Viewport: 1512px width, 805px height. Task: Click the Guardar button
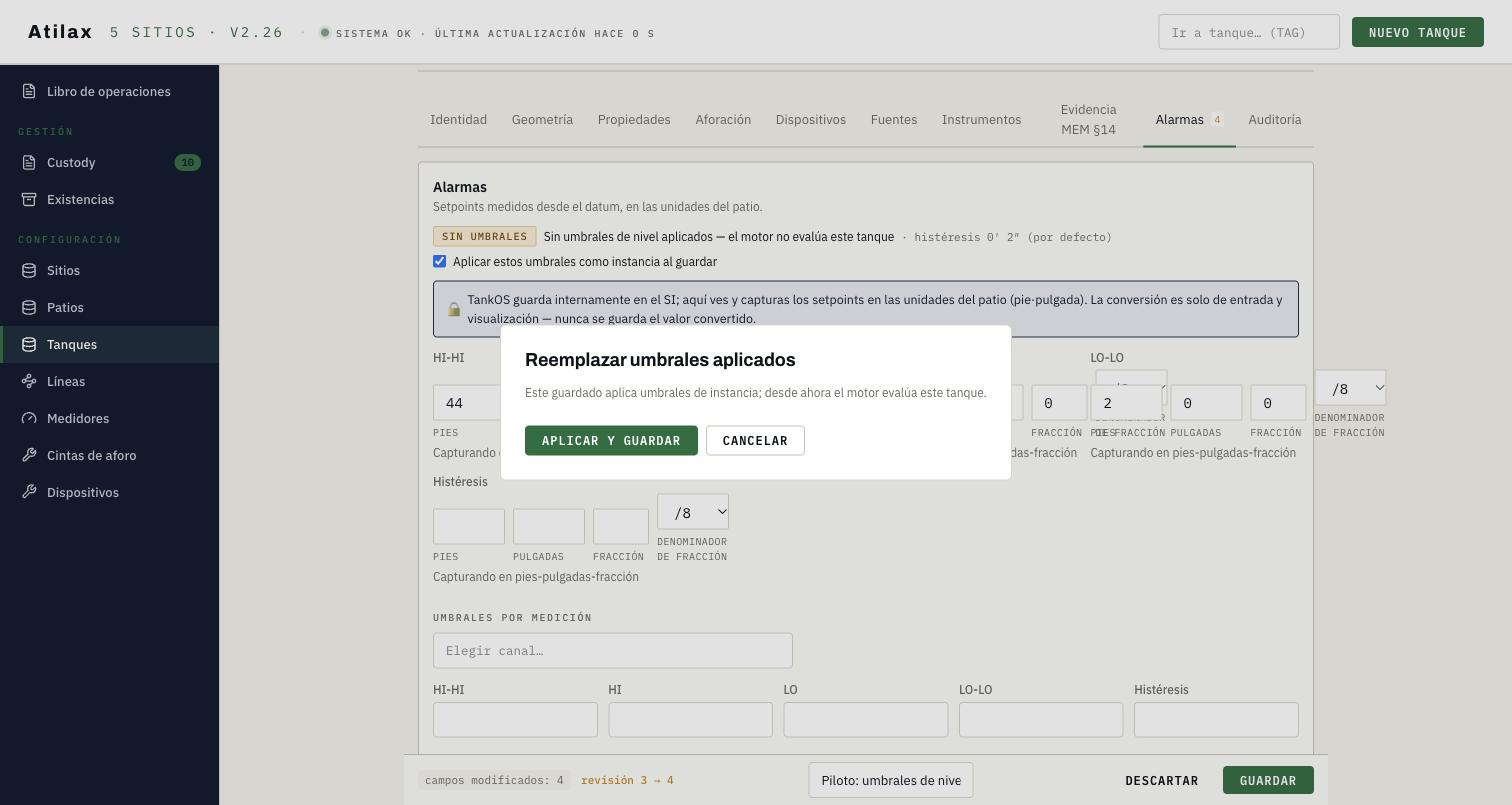tap(1268, 780)
